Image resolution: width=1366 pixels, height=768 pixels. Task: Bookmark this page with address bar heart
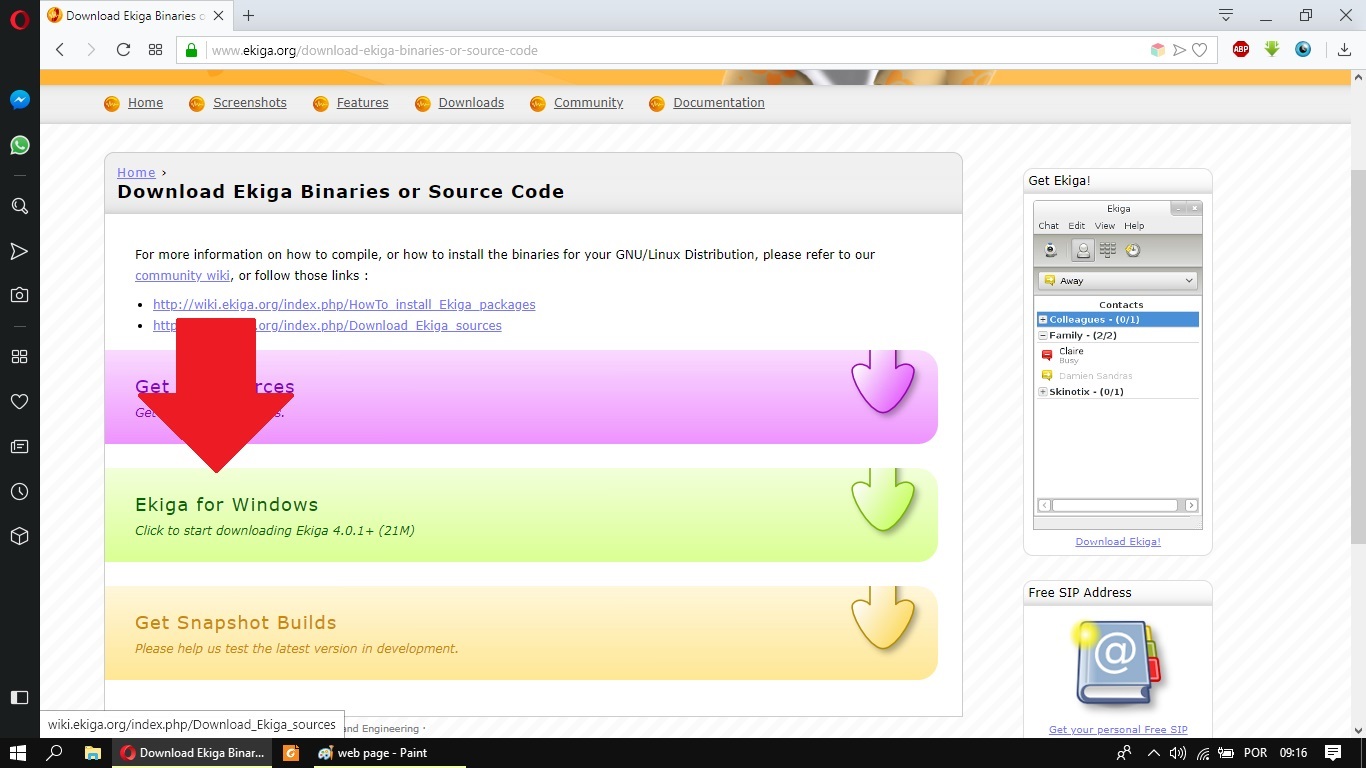point(1200,50)
